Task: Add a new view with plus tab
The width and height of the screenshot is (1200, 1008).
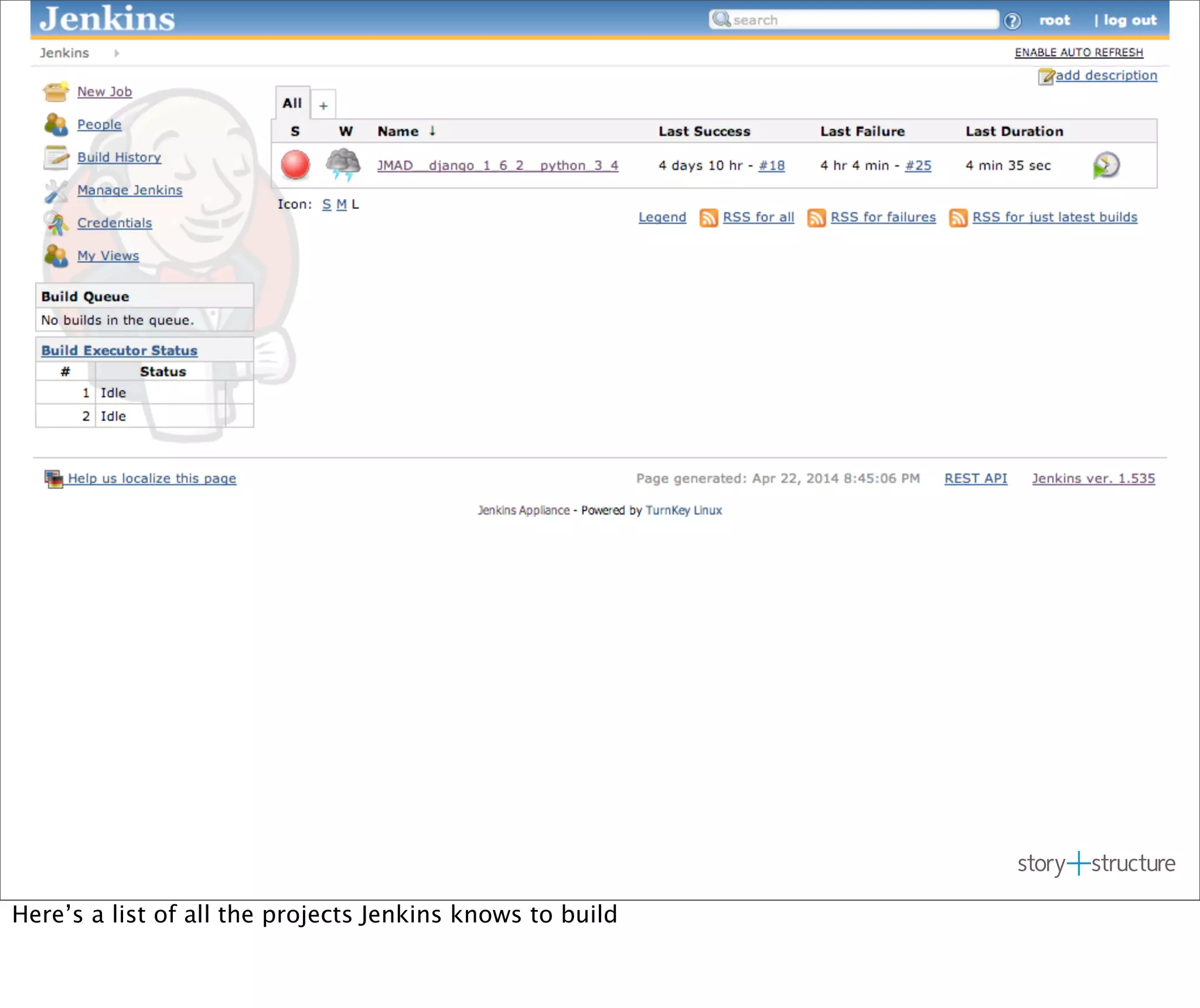Action: (323, 105)
